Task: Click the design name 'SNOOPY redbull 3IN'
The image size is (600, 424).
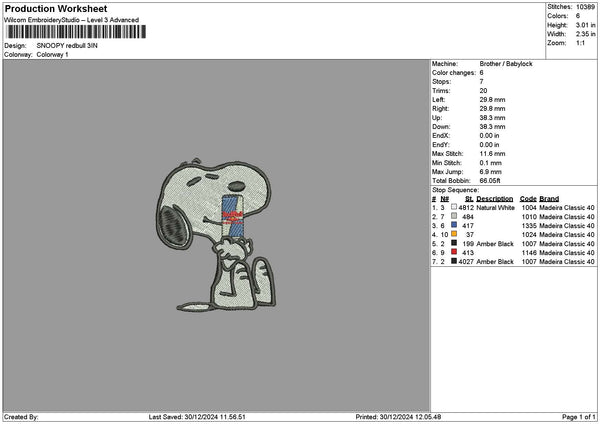Action: tap(67, 46)
